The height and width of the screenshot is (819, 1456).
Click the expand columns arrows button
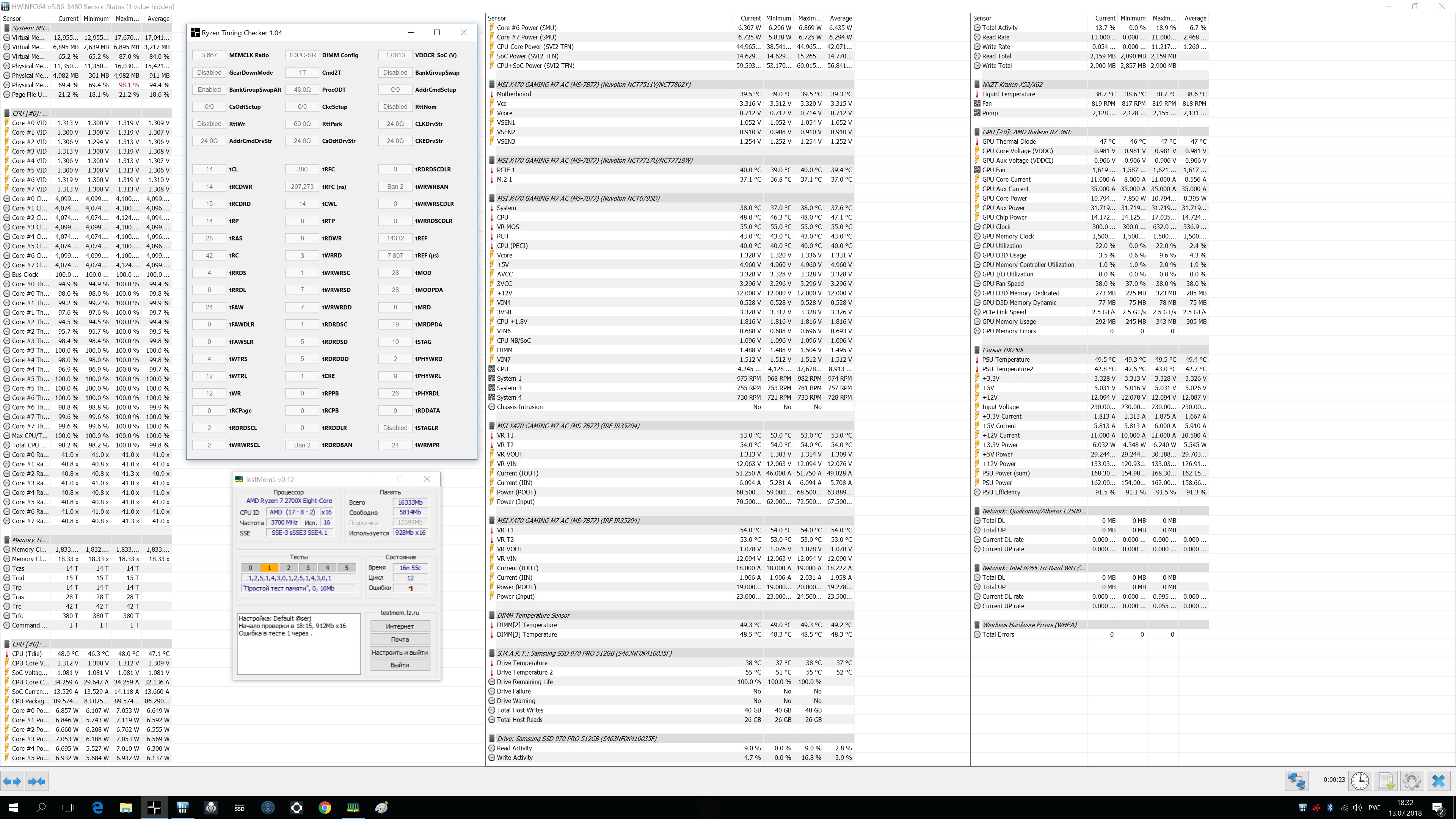click(x=12, y=781)
